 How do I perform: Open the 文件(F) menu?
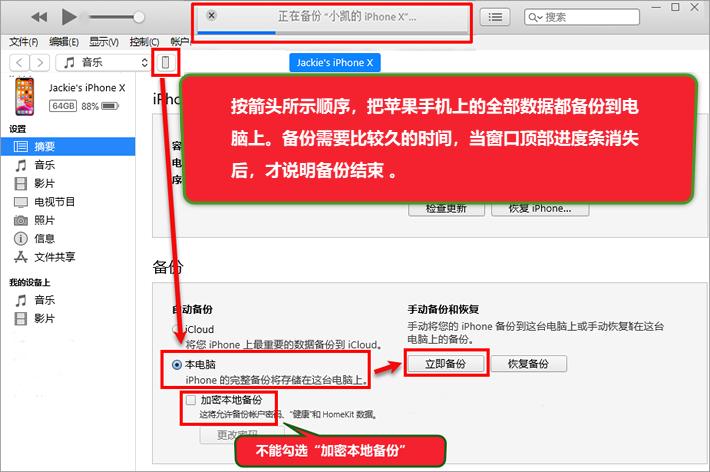tap(23, 42)
